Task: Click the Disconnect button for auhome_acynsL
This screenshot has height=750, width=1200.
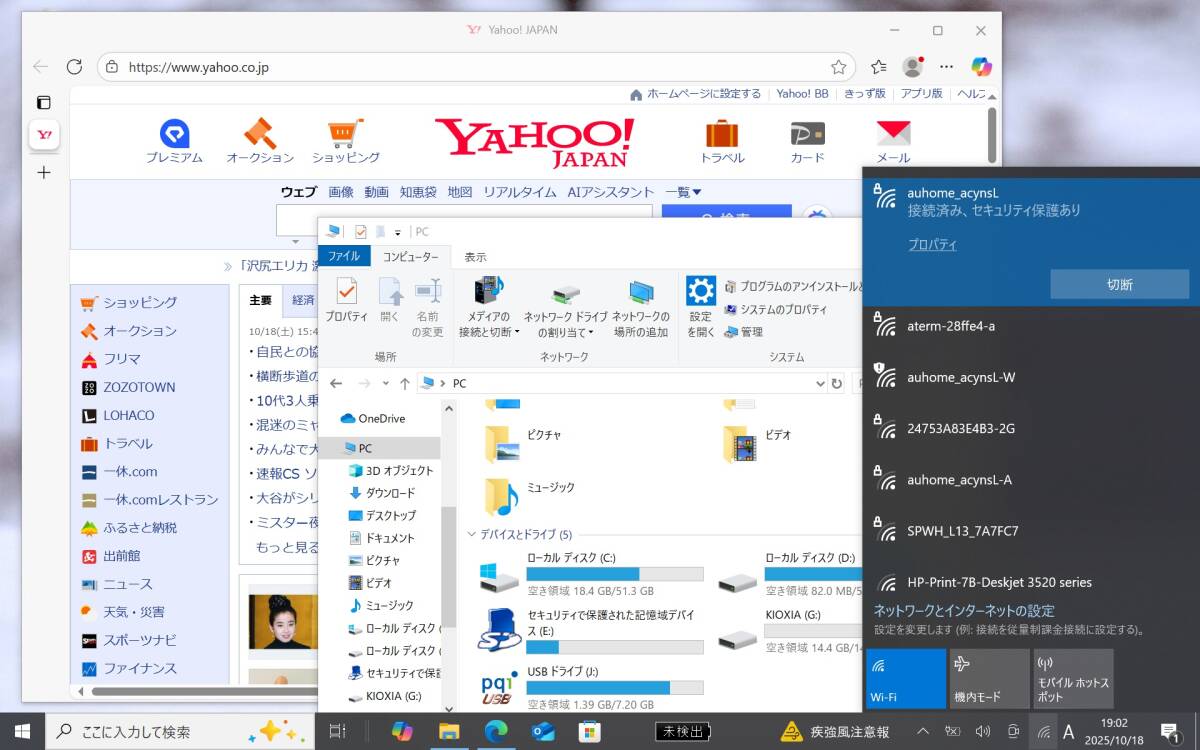Action: point(1119,284)
